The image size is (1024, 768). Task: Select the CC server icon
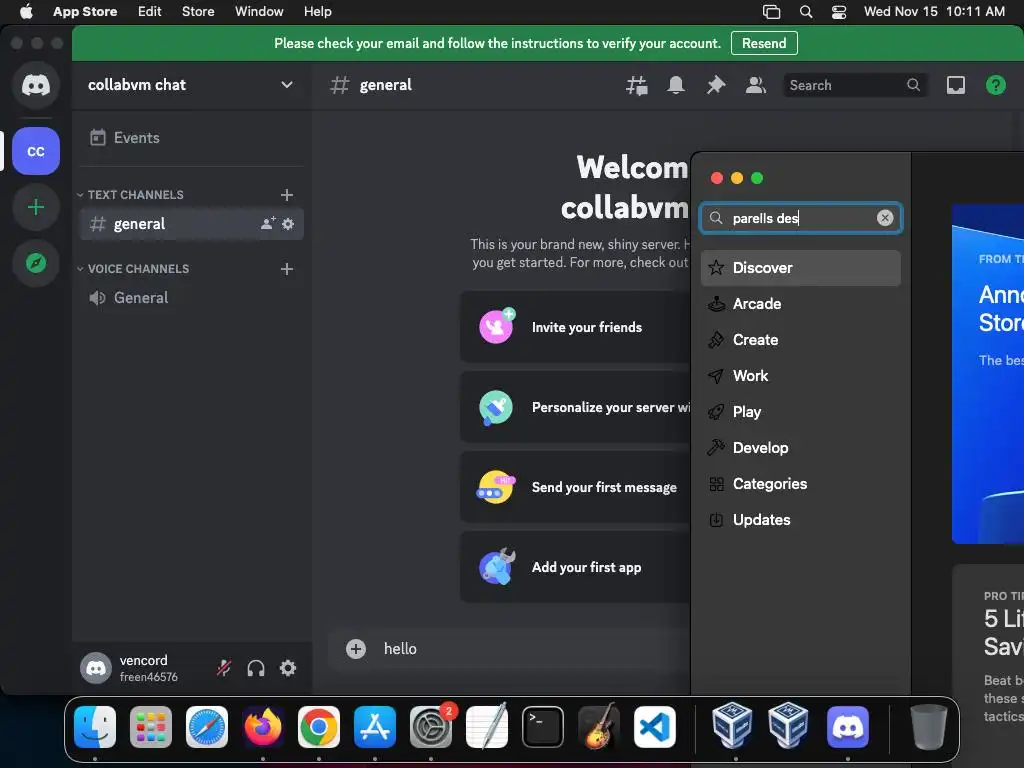[36, 151]
